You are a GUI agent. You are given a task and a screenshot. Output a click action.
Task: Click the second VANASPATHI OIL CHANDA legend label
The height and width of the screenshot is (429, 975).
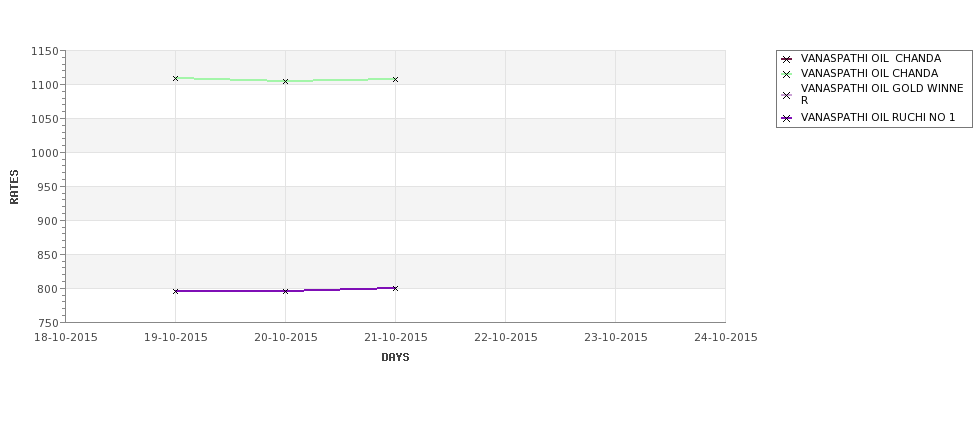tap(869, 73)
